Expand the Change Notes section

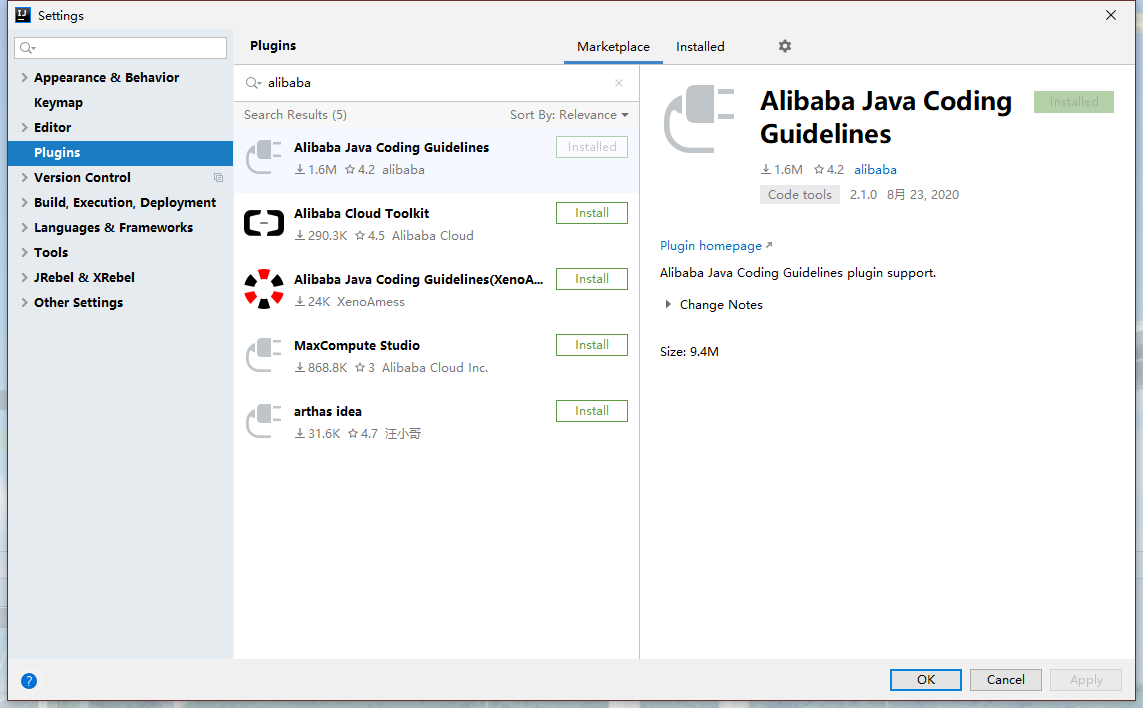pyautogui.click(x=668, y=305)
